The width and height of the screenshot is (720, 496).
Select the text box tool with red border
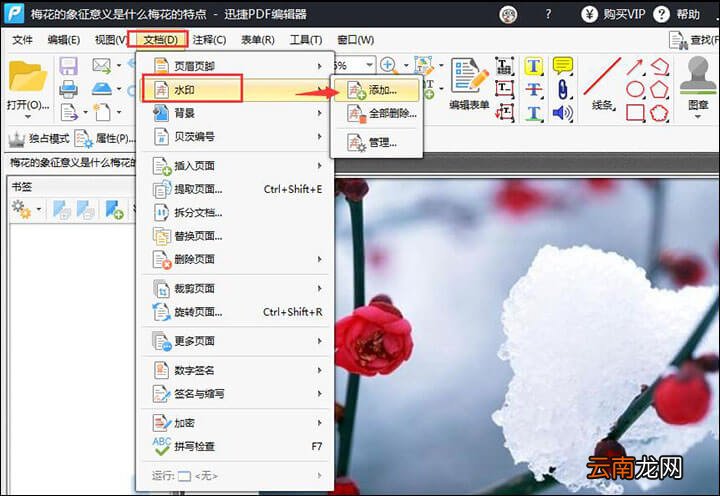pyautogui.click(x=505, y=89)
